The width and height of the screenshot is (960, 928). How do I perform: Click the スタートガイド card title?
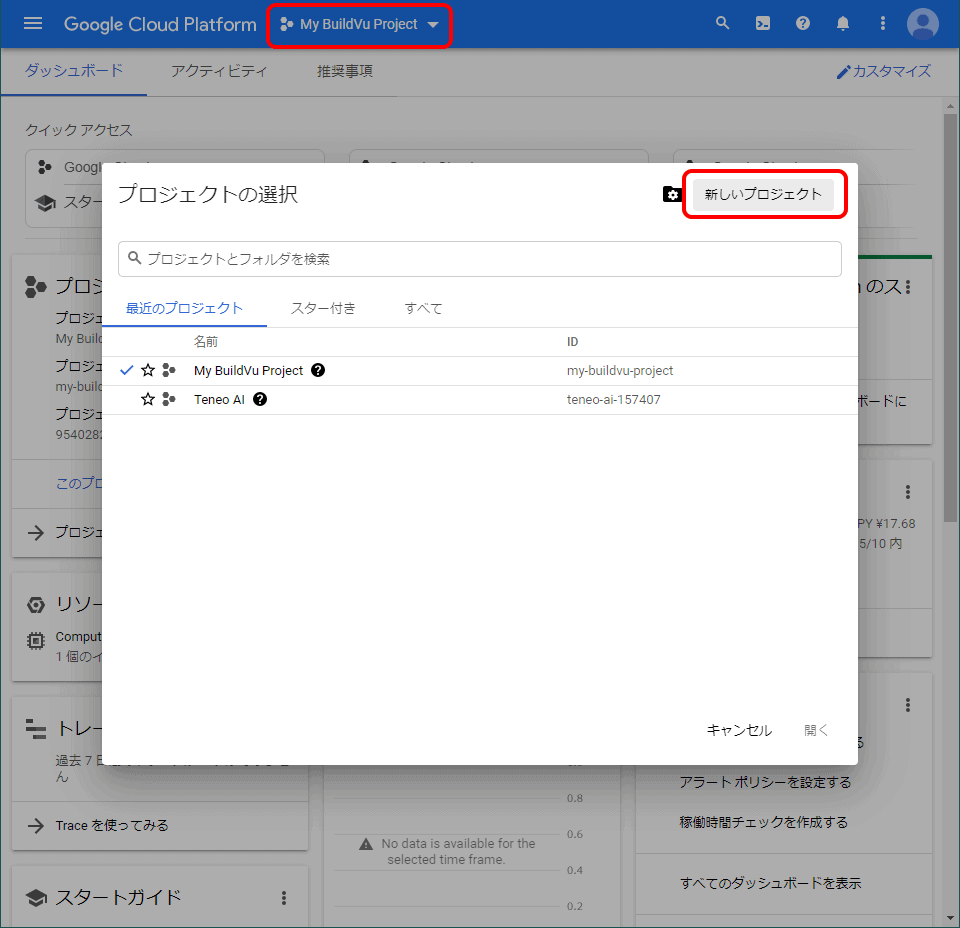(x=119, y=897)
